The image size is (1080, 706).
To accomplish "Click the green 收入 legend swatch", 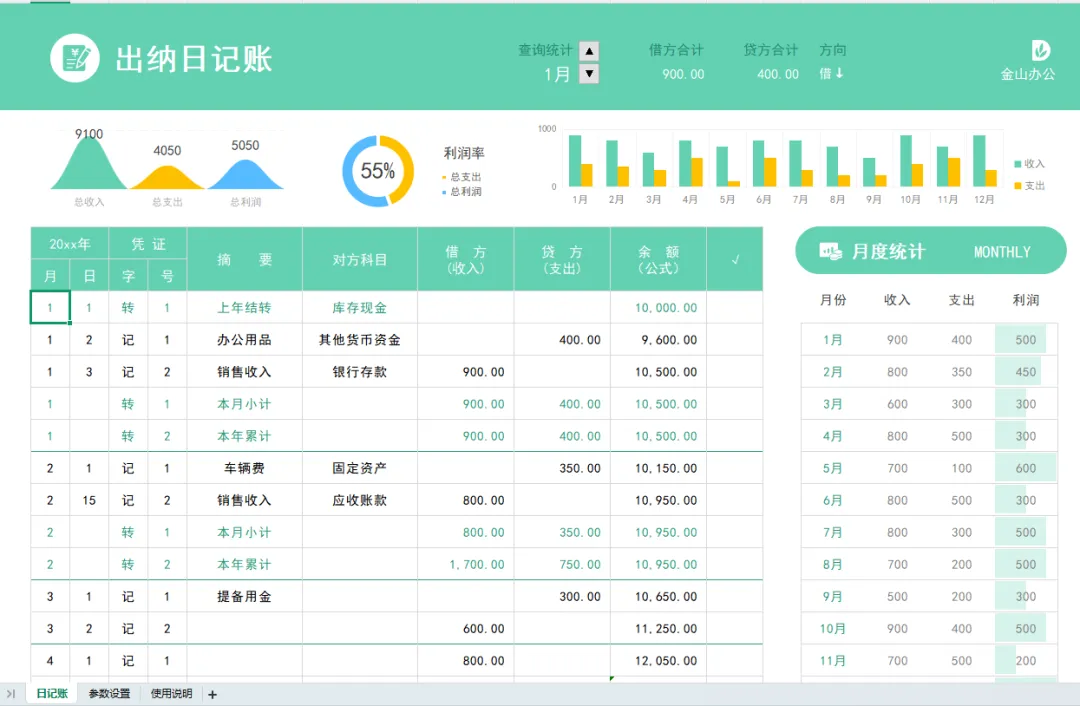I will tap(1017, 164).
